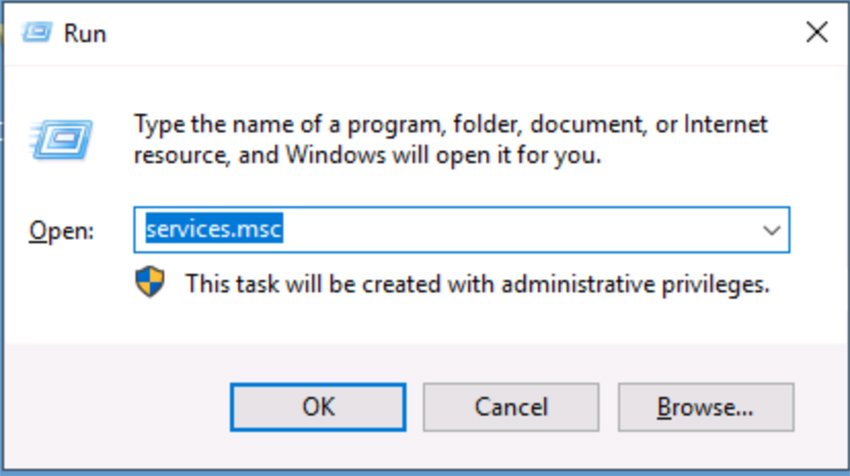This screenshot has height=476, width=850.
Task: Click the highlighted services.msc text
Action: pyautogui.click(x=213, y=230)
